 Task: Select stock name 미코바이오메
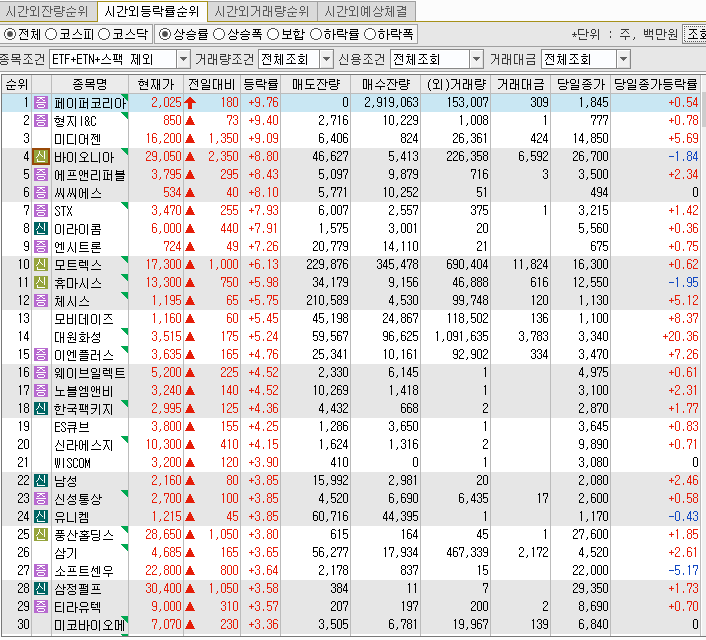[x=89, y=625]
